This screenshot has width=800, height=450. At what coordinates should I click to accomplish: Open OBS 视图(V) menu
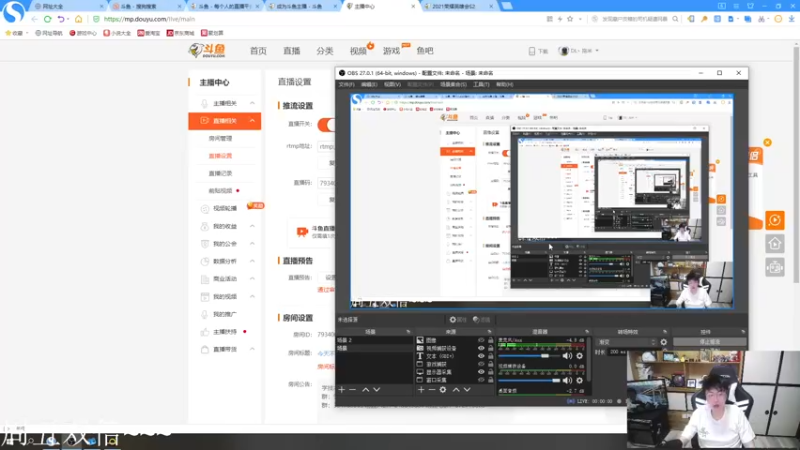coord(392,85)
